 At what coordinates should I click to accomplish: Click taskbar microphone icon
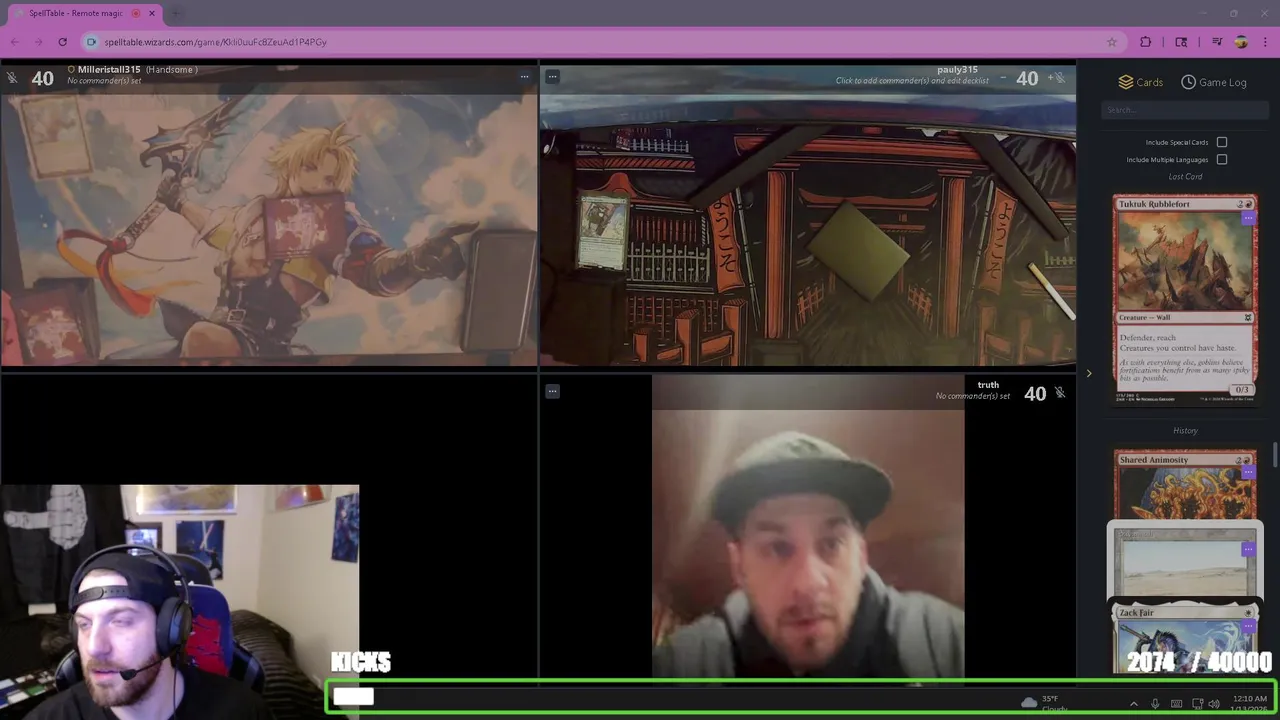[1155, 704]
